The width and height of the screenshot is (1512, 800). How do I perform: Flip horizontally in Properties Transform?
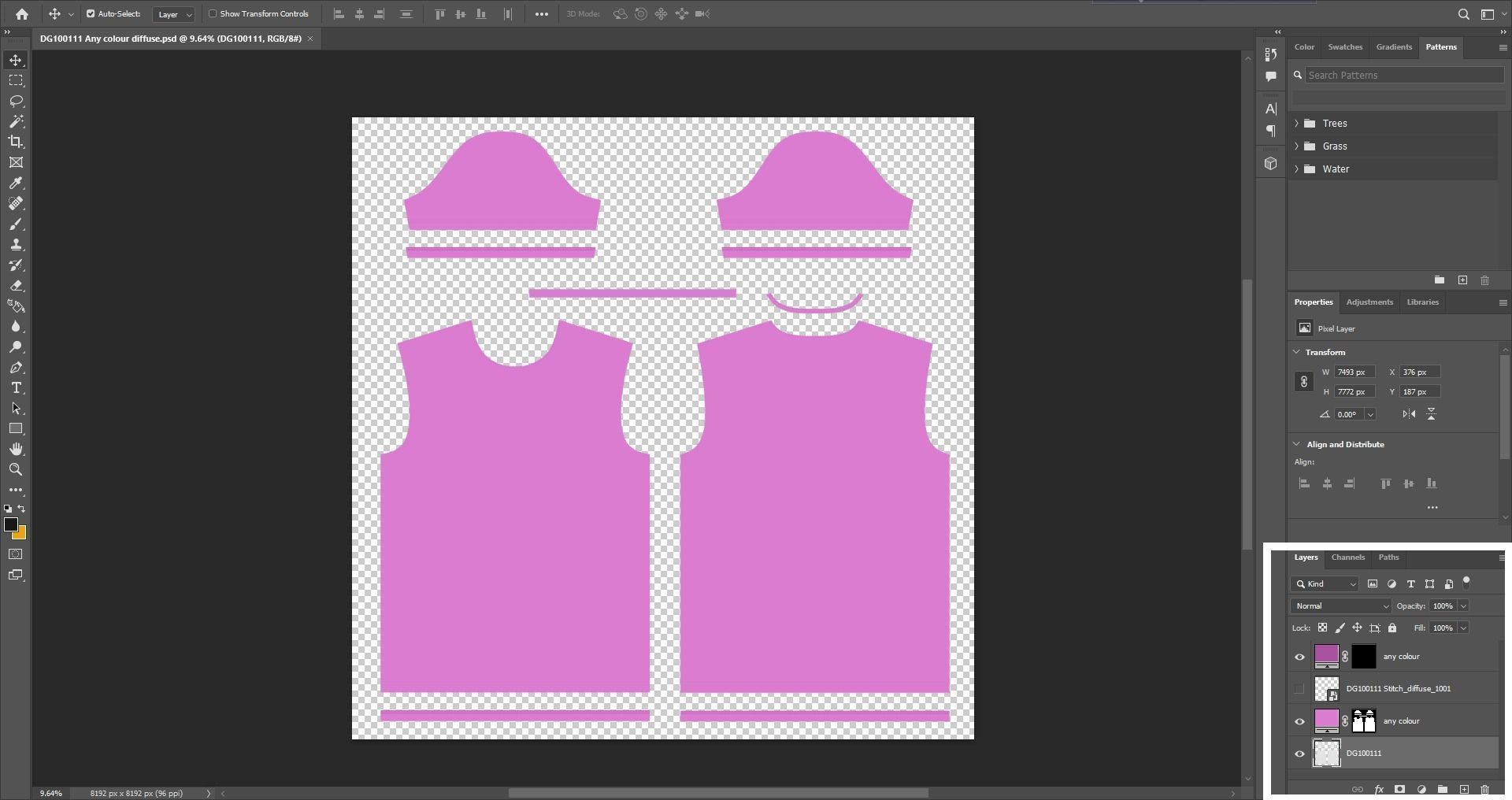pos(1409,414)
